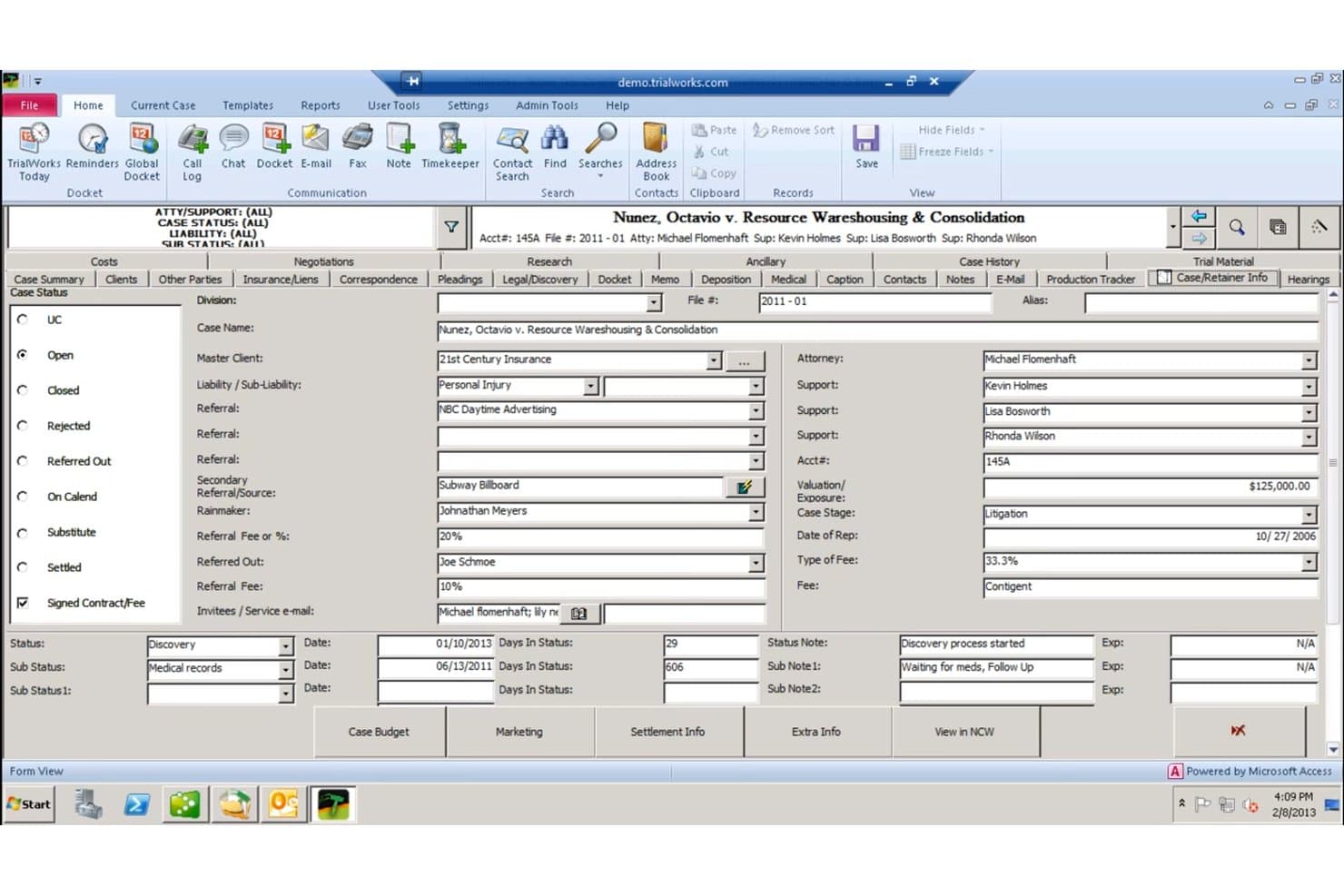Open TrialWorks Today docket

point(34,152)
